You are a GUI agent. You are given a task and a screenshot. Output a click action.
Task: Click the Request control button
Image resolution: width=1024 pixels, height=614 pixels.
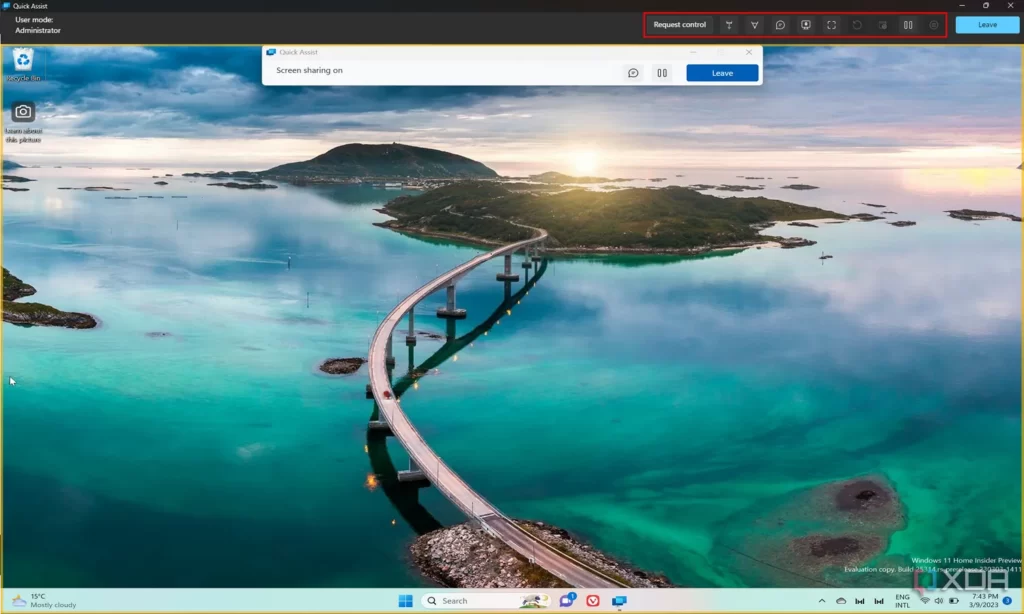point(679,25)
